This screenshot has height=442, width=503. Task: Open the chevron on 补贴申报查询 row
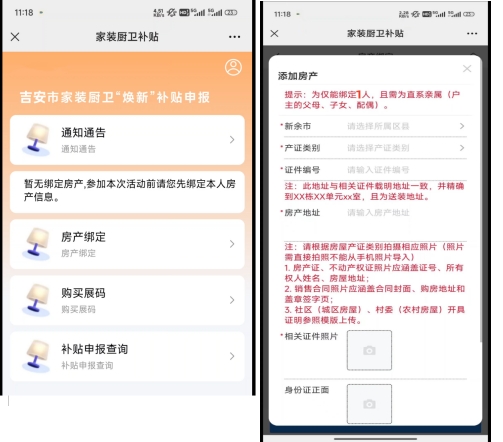(x=232, y=356)
